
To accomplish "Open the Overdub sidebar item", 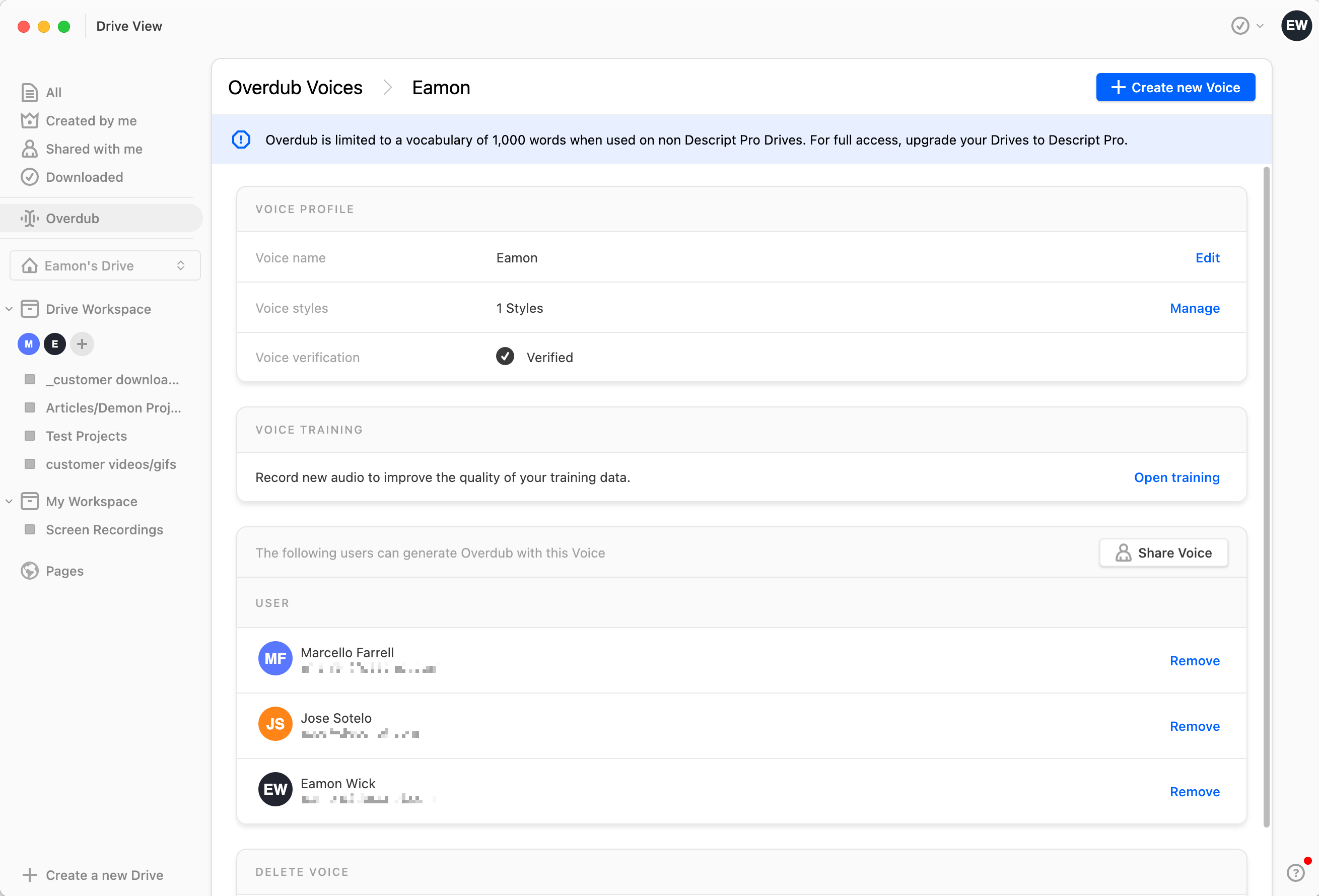I will click(101, 219).
